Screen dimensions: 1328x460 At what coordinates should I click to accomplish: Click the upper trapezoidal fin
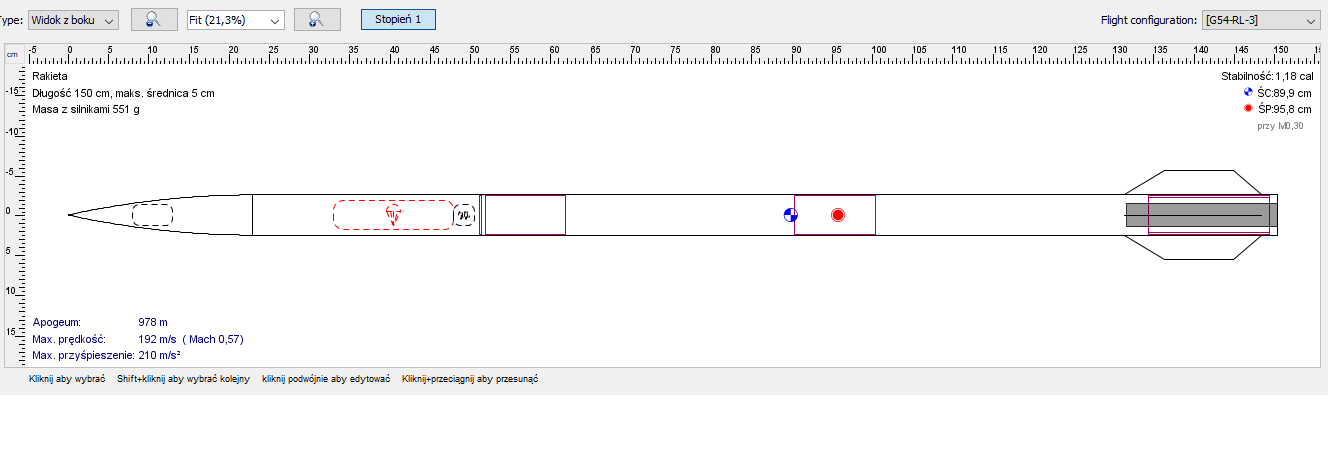[x=1200, y=179]
